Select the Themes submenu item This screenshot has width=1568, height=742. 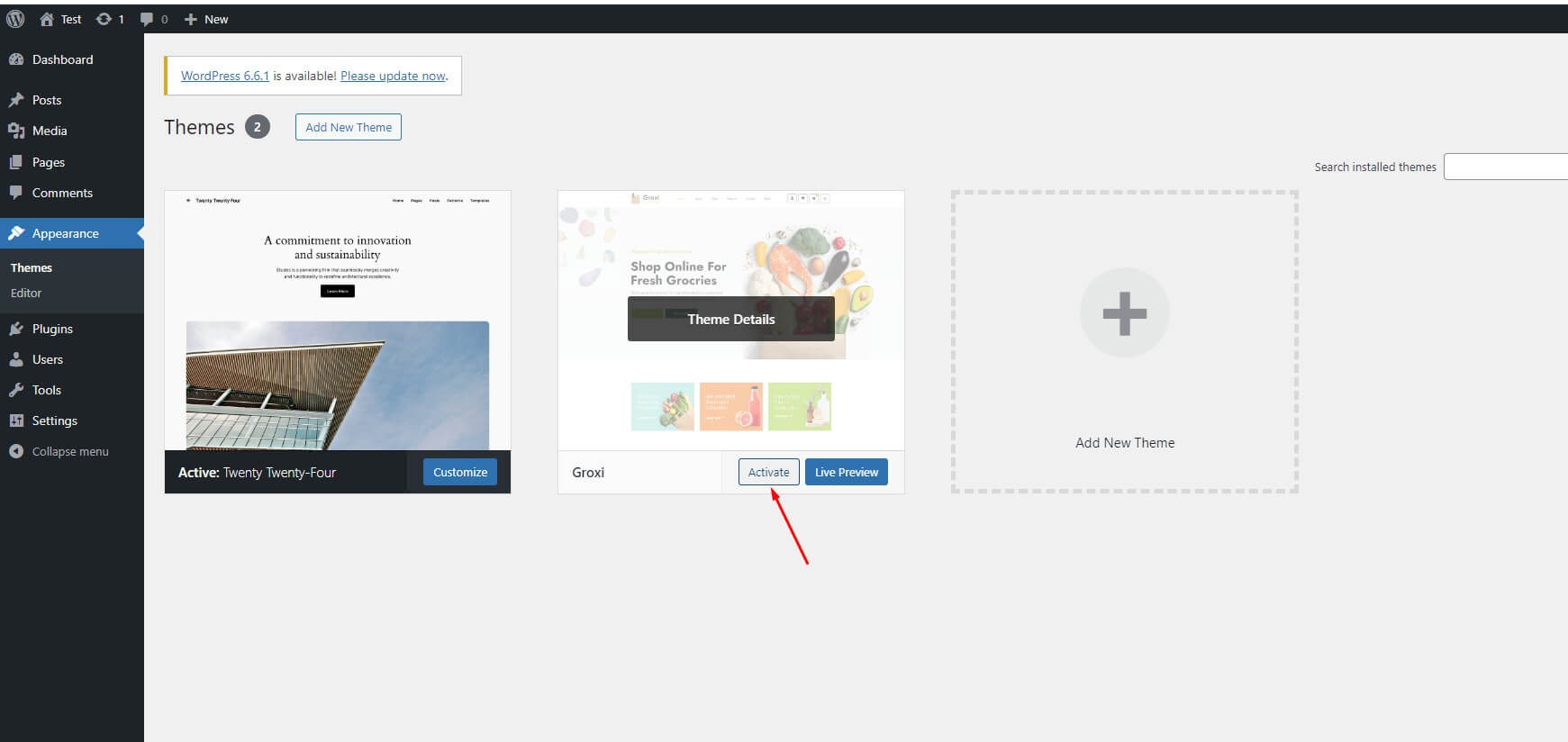point(32,267)
